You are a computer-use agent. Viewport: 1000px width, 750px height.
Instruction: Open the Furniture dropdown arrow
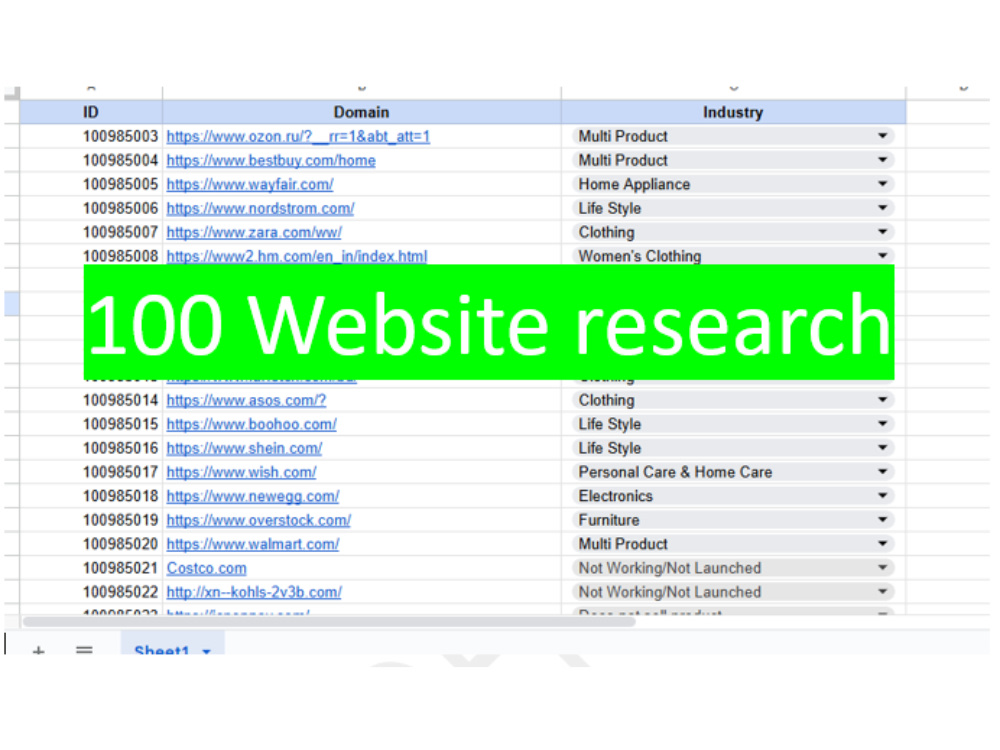[883, 520]
